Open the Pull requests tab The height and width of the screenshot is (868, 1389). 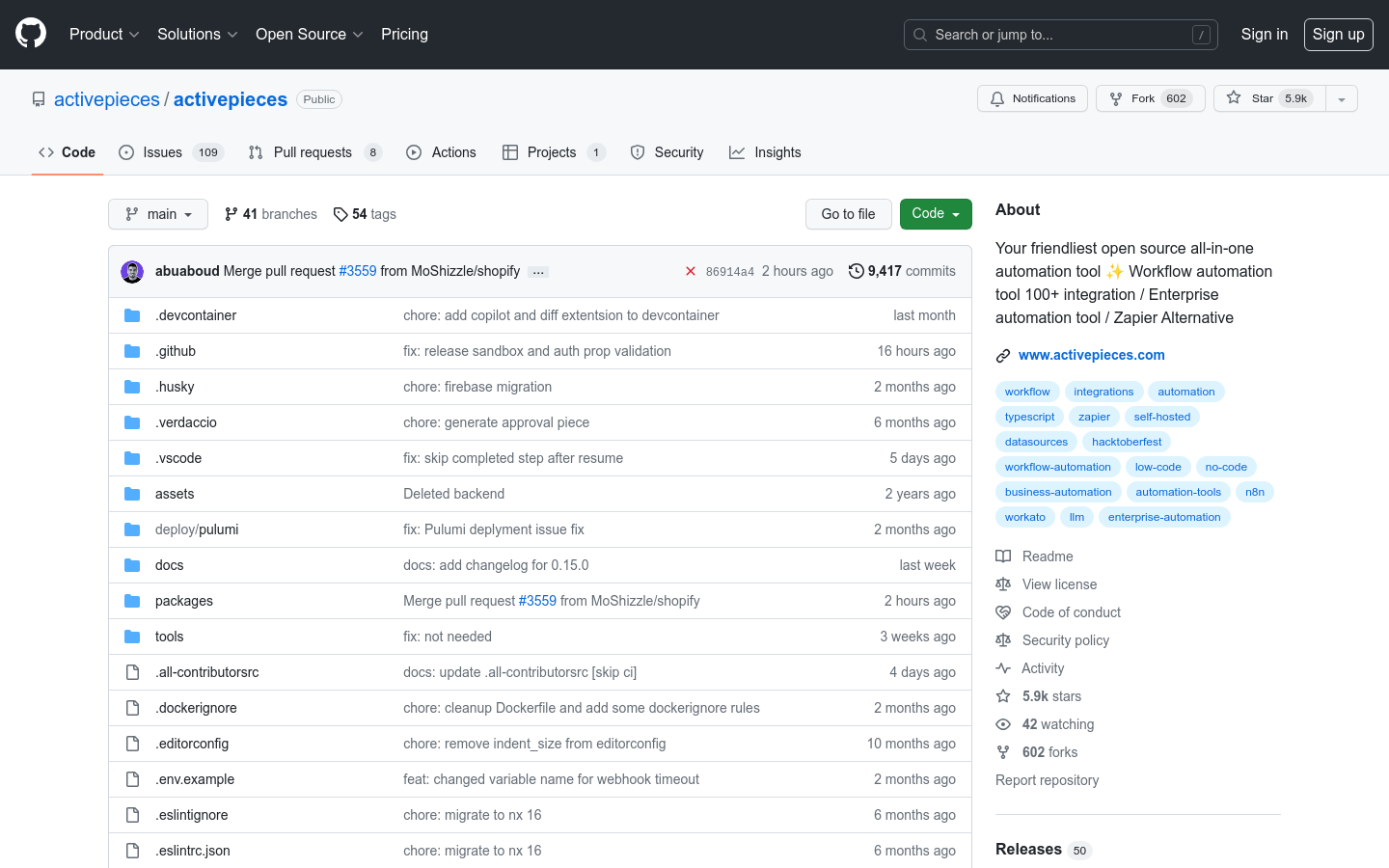(314, 152)
